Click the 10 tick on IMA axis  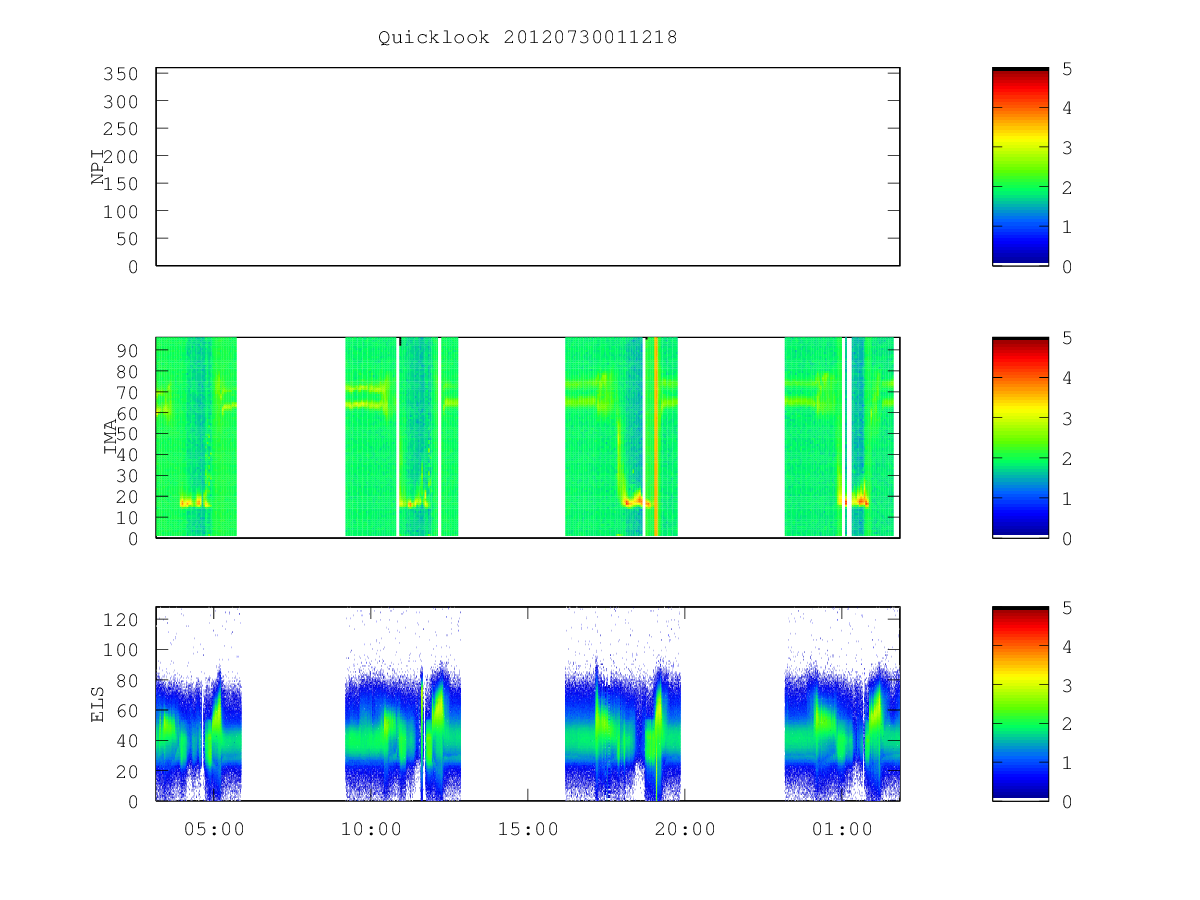128,517
